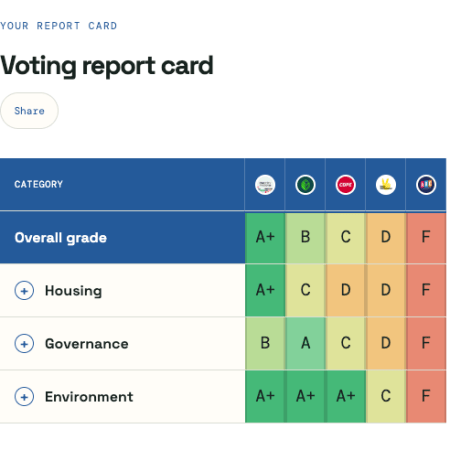Expand the Housing category row
This screenshot has width=450, height=450.
[x=24, y=291]
